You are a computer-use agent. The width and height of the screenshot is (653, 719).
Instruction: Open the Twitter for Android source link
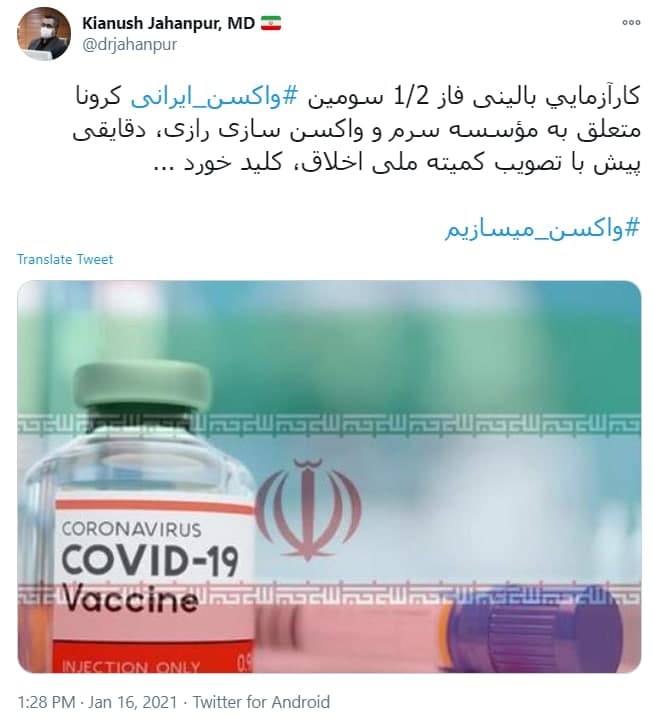point(261,702)
